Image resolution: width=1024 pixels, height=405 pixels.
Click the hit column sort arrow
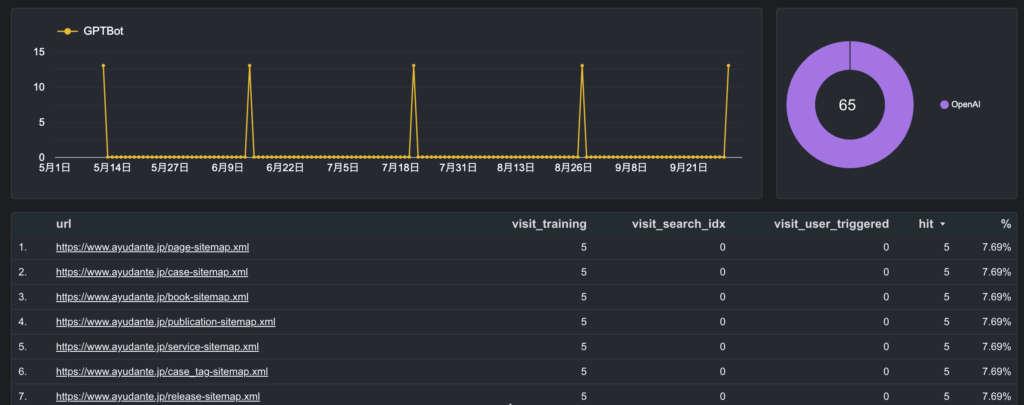[942, 225]
